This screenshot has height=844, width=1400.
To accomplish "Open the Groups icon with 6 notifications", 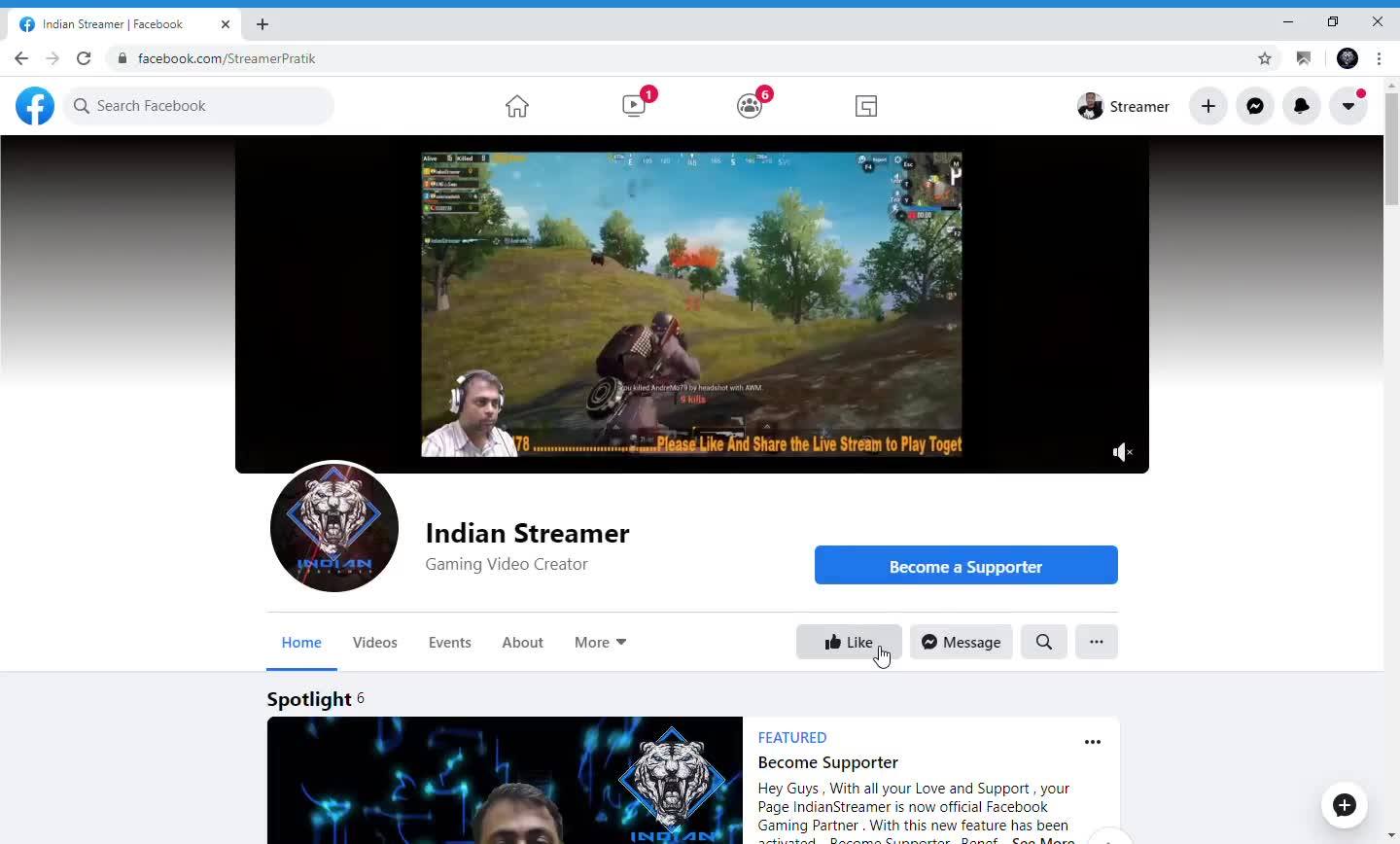I will (750, 106).
